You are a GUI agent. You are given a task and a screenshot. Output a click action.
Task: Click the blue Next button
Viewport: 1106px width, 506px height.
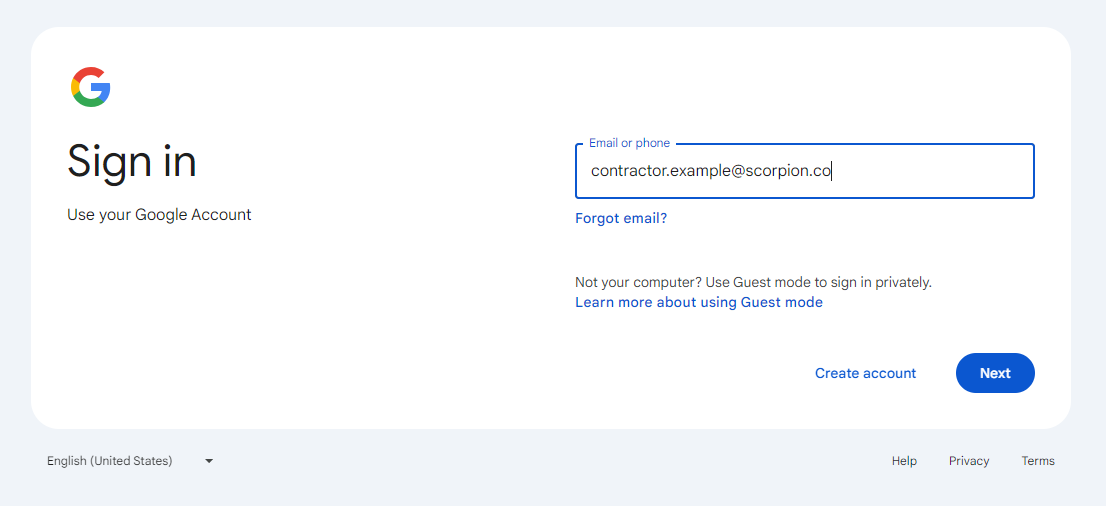pos(995,373)
